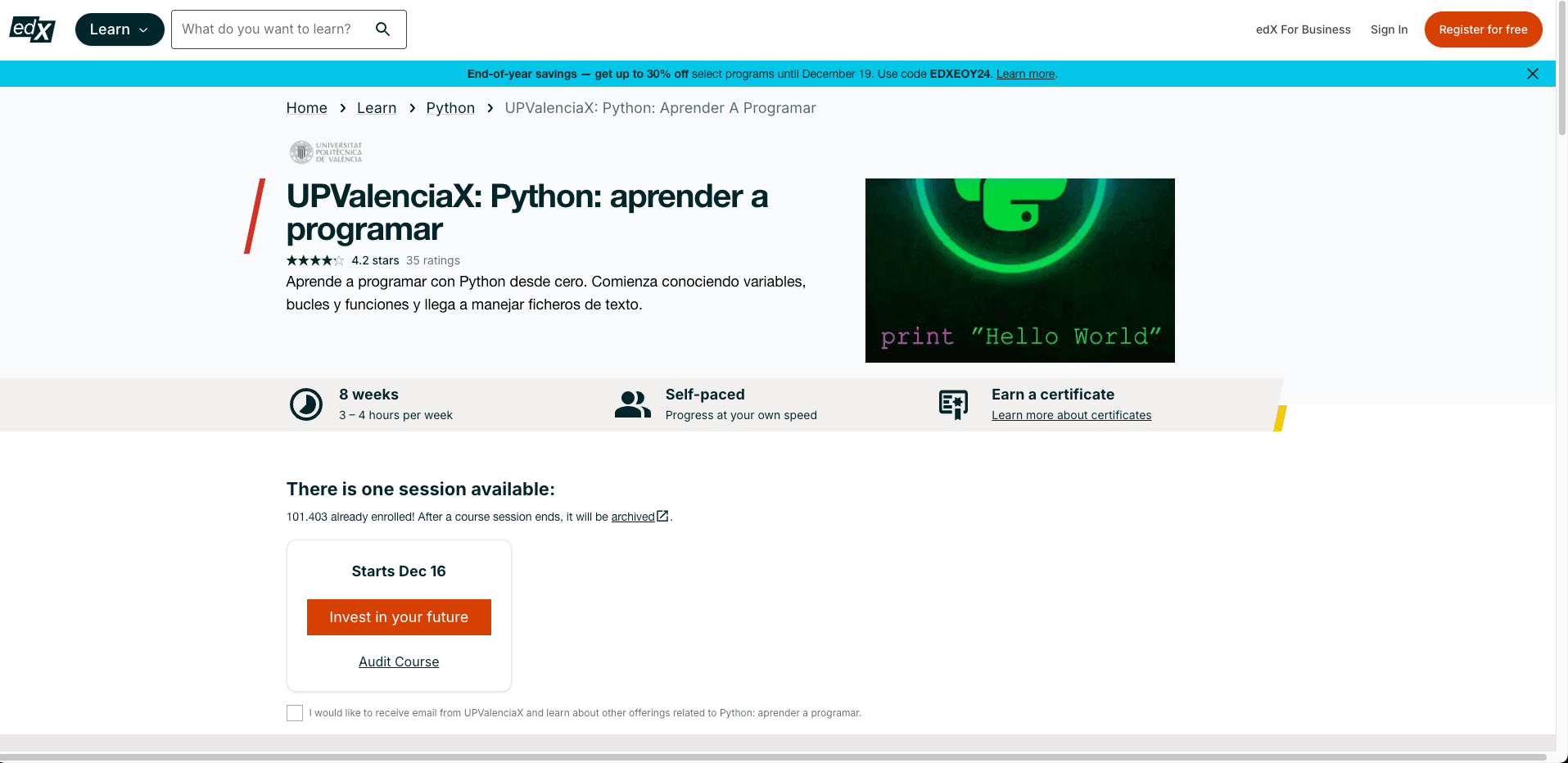This screenshot has width=1568, height=763.
Task: Open the banner's Learn more link
Action: click(1025, 74)
